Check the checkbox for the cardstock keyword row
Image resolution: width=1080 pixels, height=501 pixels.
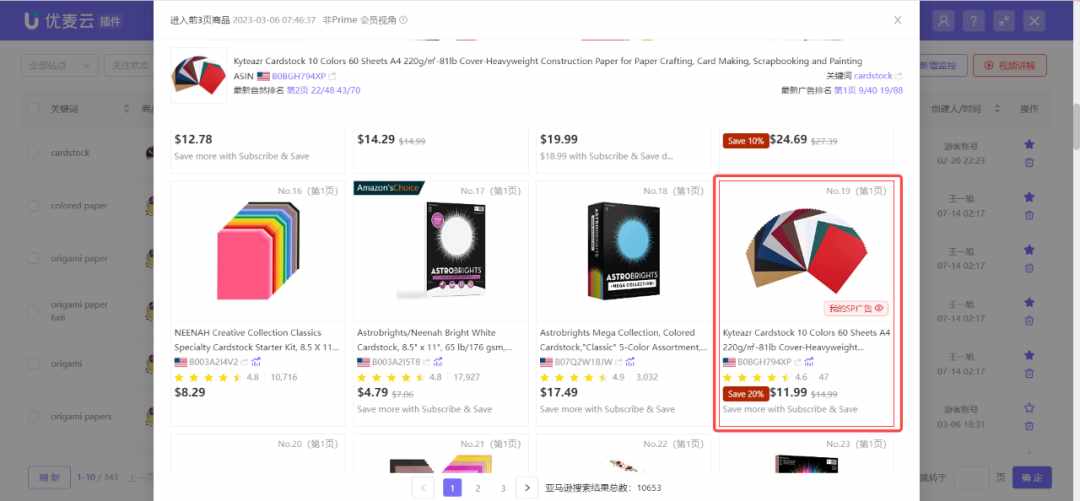tap(33, 152)
